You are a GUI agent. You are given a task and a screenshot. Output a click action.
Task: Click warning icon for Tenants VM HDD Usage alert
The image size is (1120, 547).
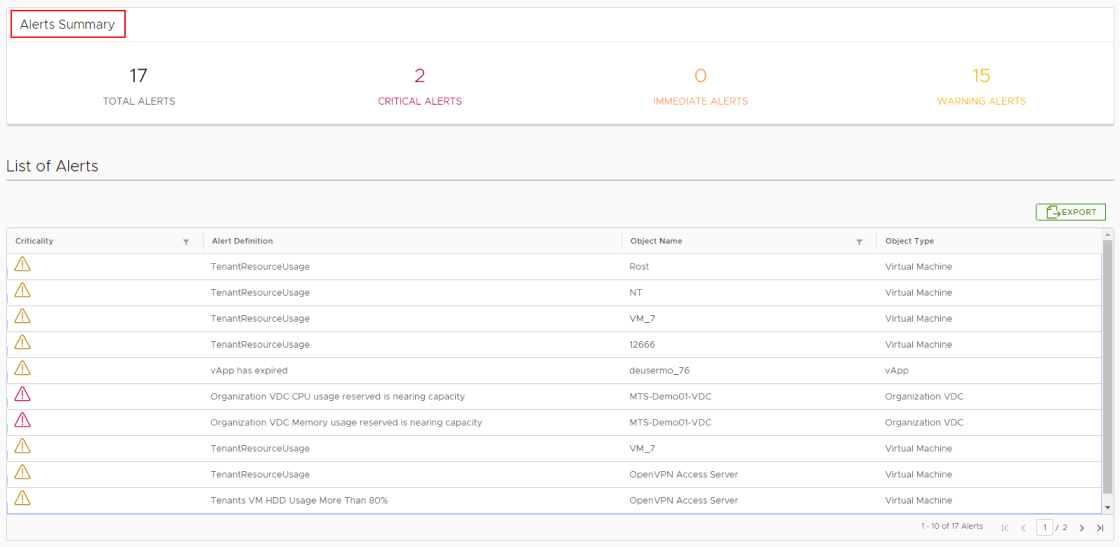pyautogui.click(x=22, y=499)
